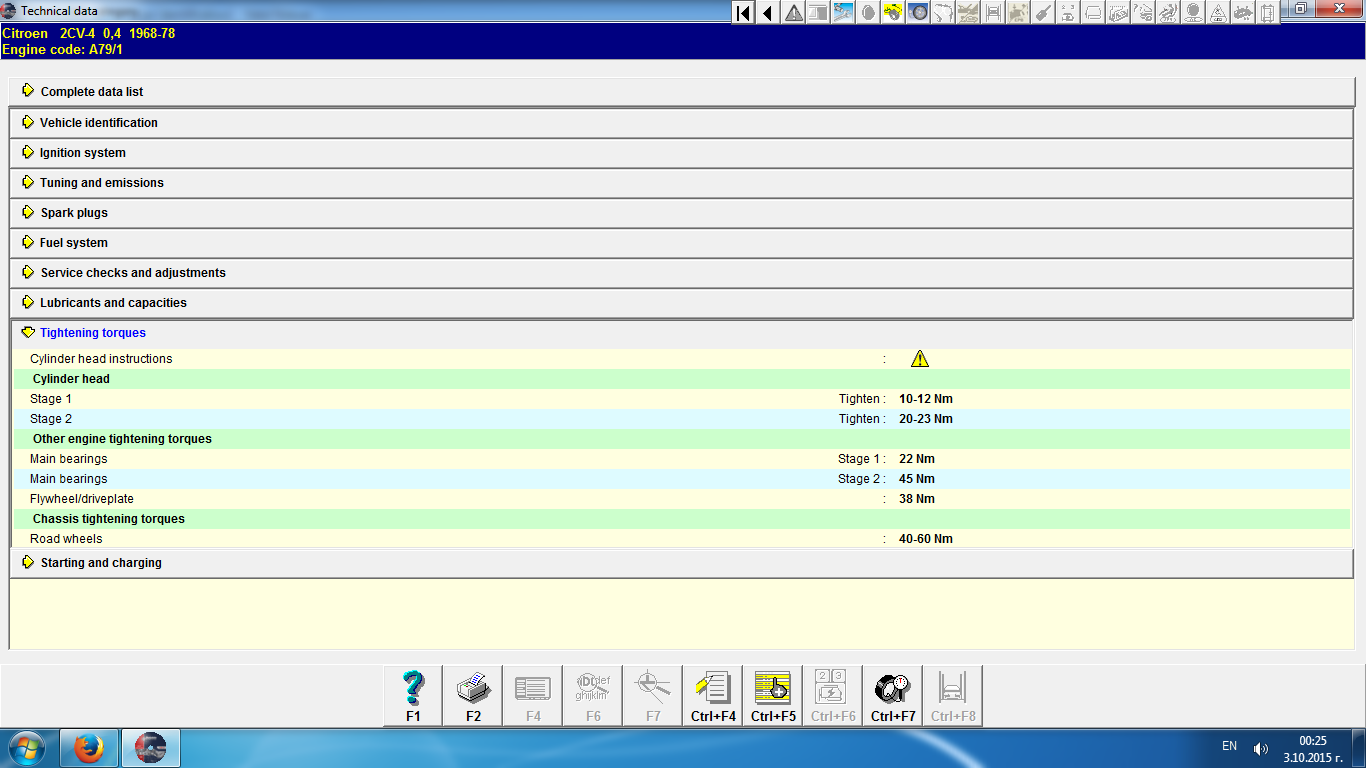Expand the Fuel system section

pos(73,243)
